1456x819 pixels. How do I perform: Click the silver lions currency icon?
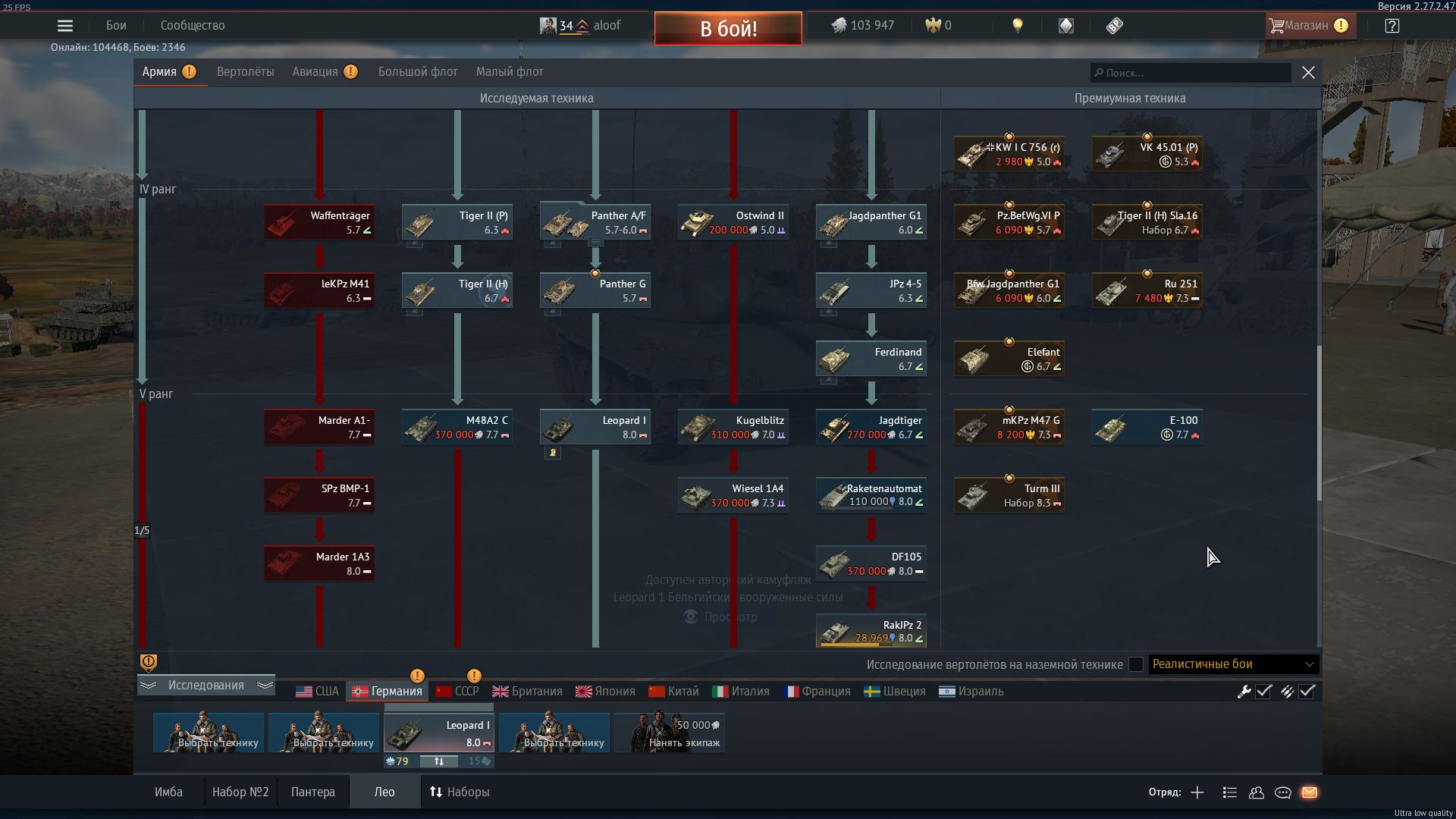pyautogui.click(x=839, y=26)
